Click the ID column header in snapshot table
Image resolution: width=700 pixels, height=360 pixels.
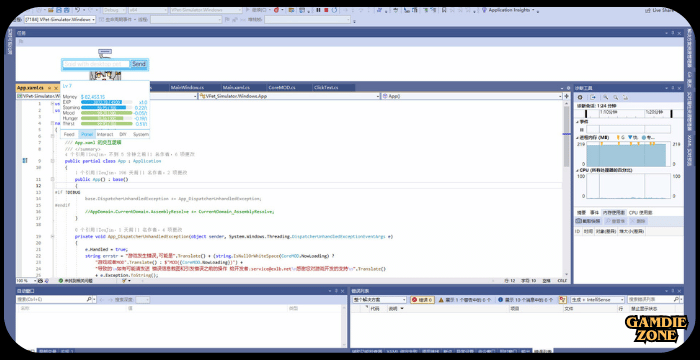[577, 231]
